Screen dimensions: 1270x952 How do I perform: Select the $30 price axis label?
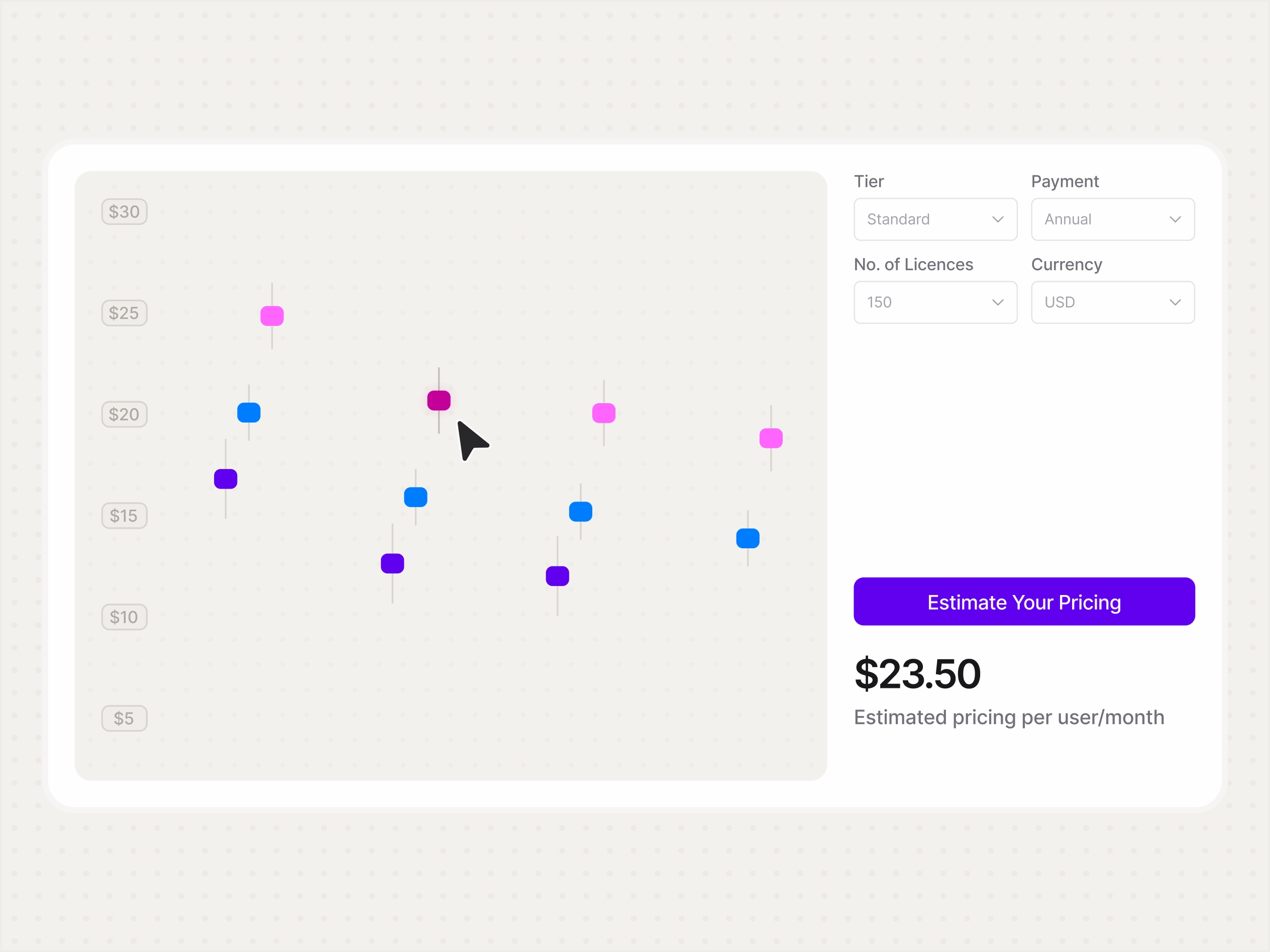tap(125, 212)
